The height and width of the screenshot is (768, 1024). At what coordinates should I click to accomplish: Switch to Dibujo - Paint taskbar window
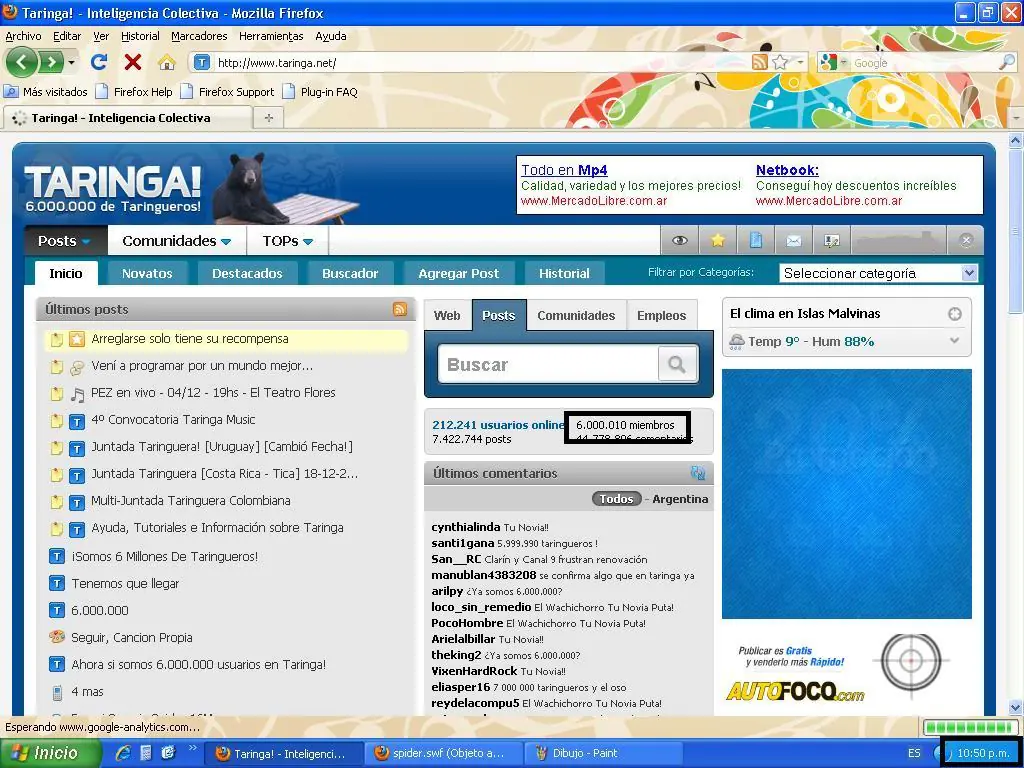click(603, 753)
